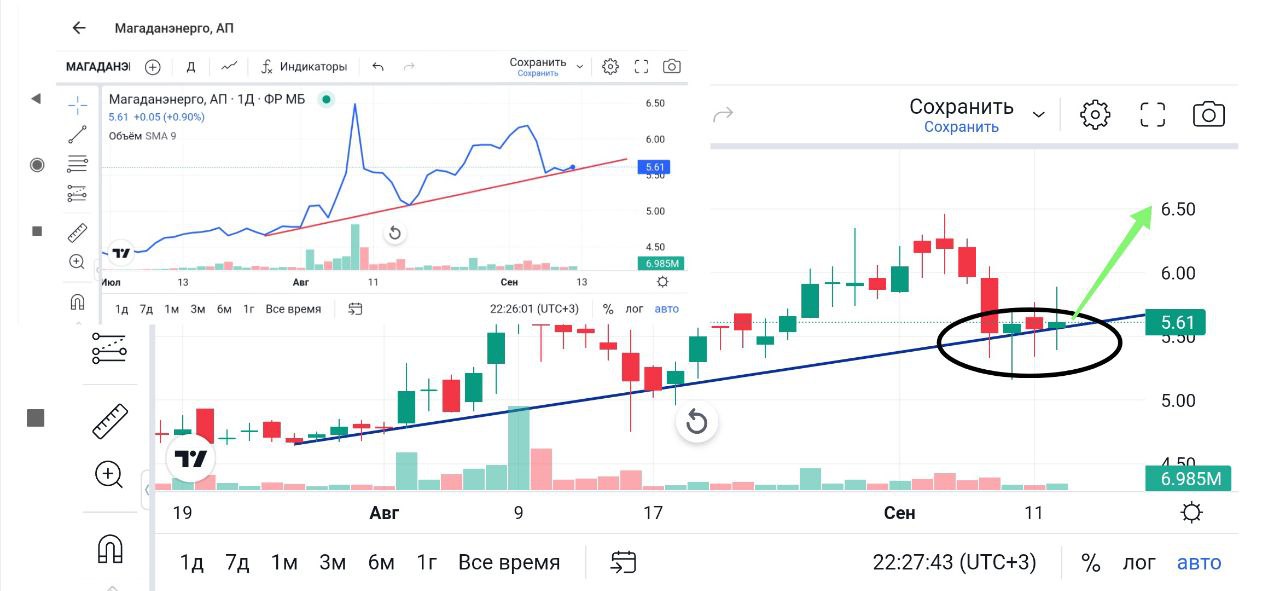
Task: Take a snapshot with the large camera icon
Action: 1209,114
